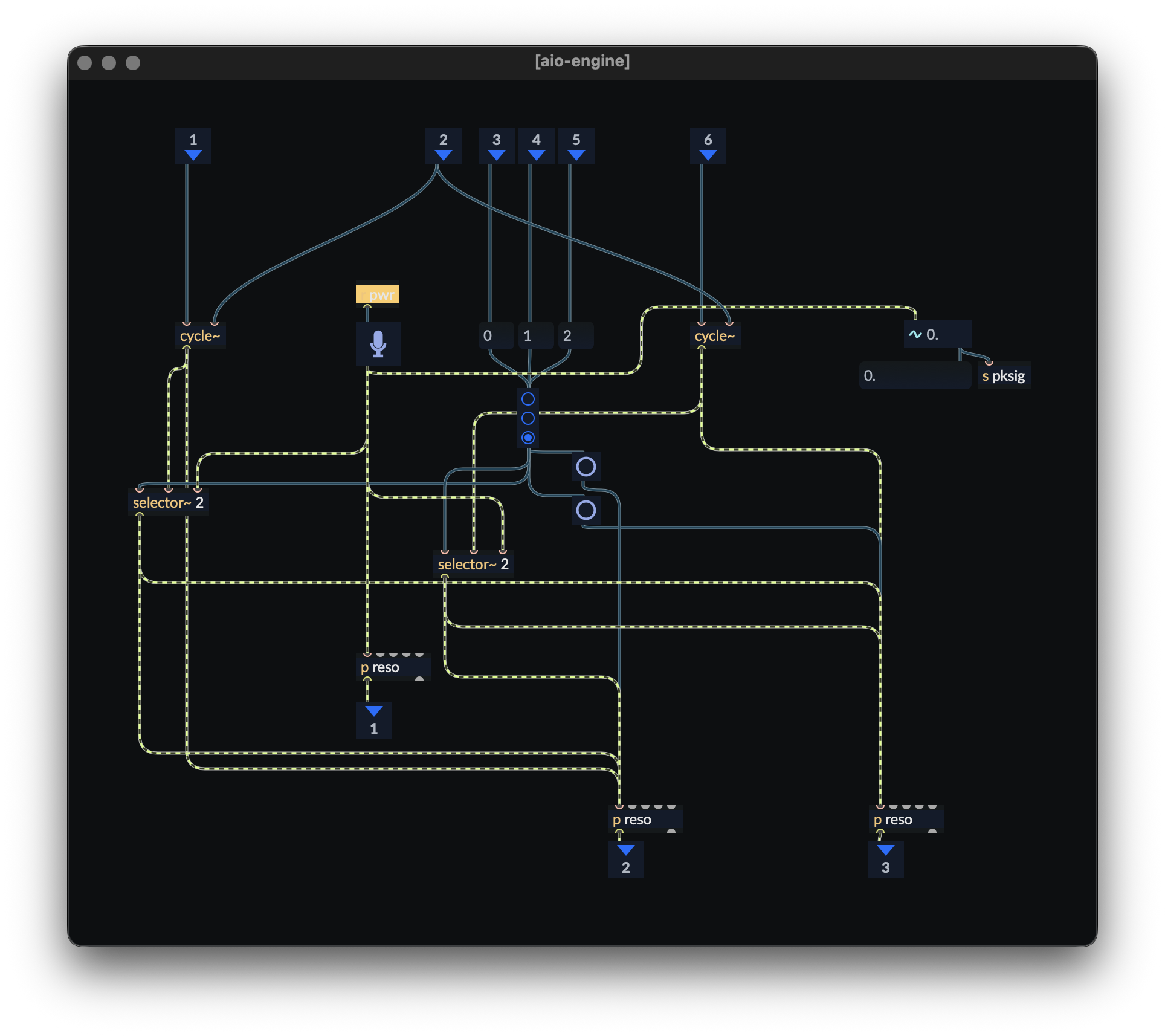Click inlet number 6 object

click(708, 146)
